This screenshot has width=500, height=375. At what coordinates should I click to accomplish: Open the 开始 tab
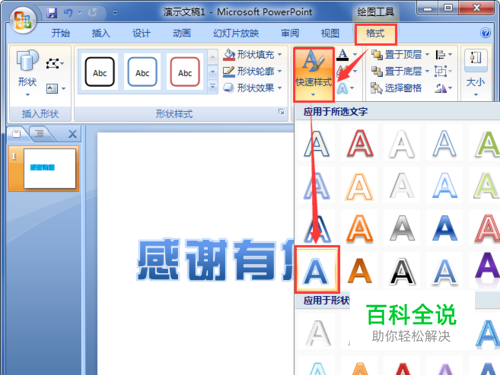(x=60, y=33)
